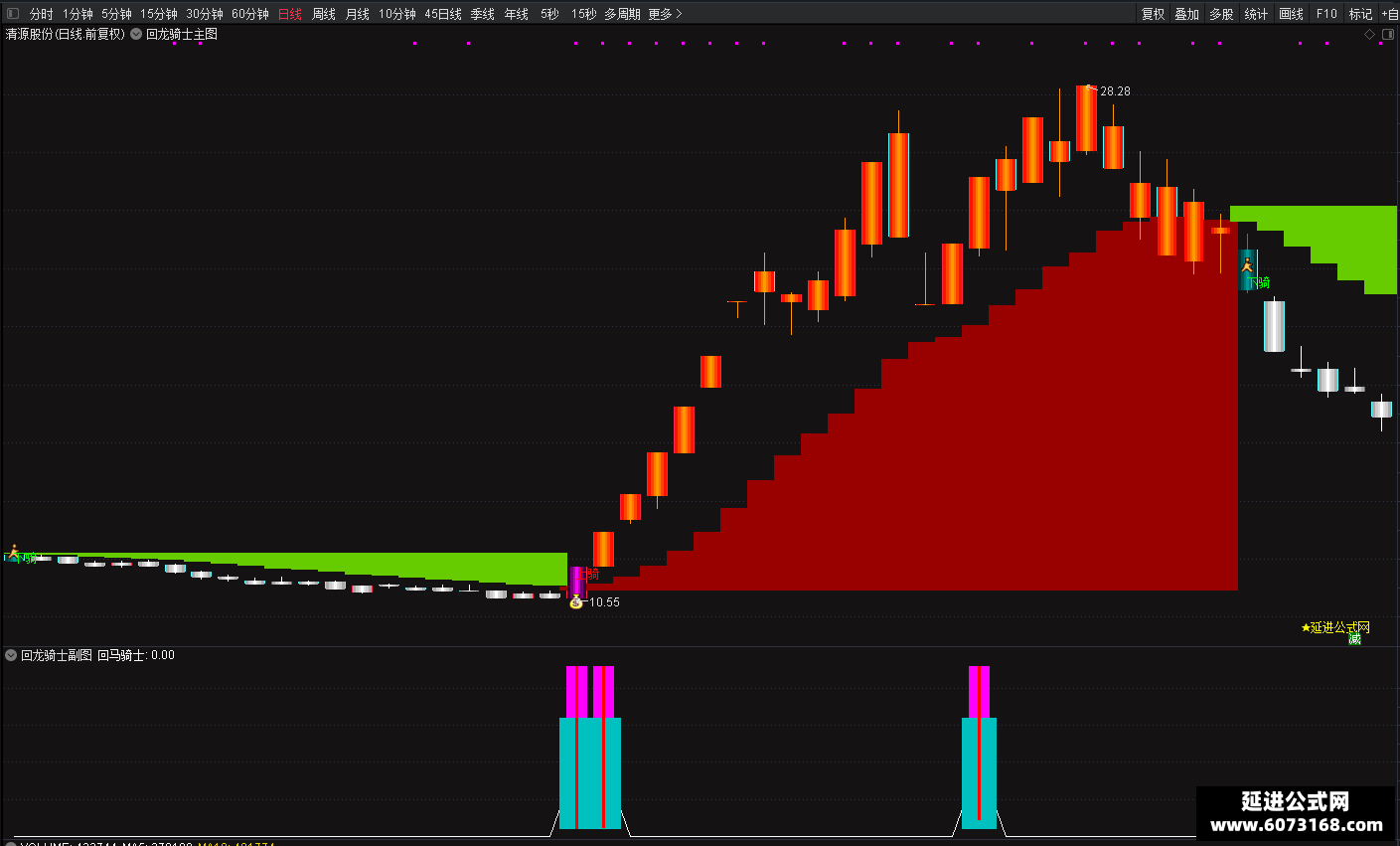The image size is (1400, 846).
Task: Click the second magenta signal bar in sub-chart
Action: (603, 692)
